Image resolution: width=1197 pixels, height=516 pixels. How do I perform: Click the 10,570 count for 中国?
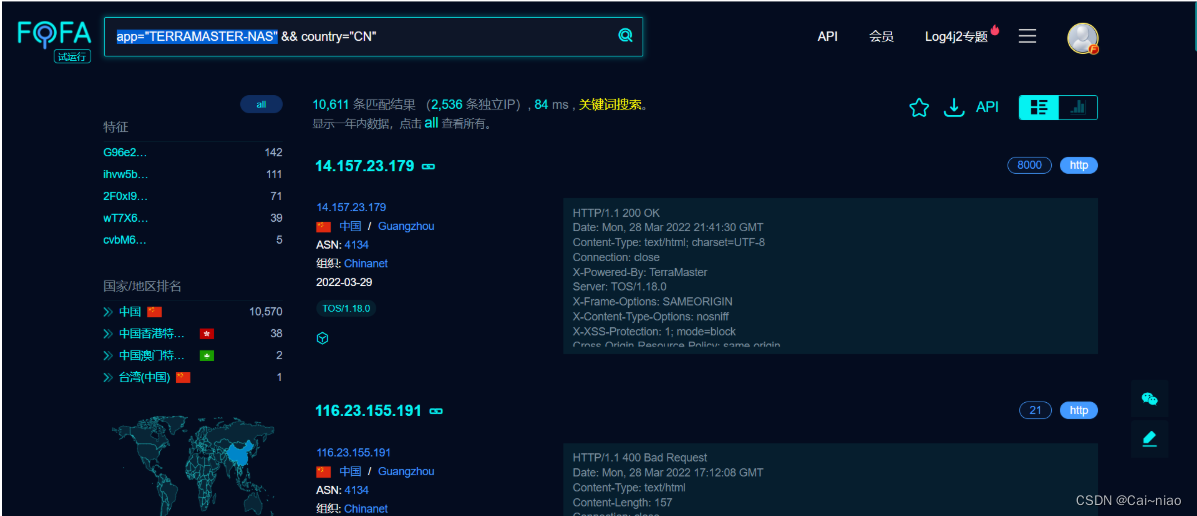tap(266, 311)
